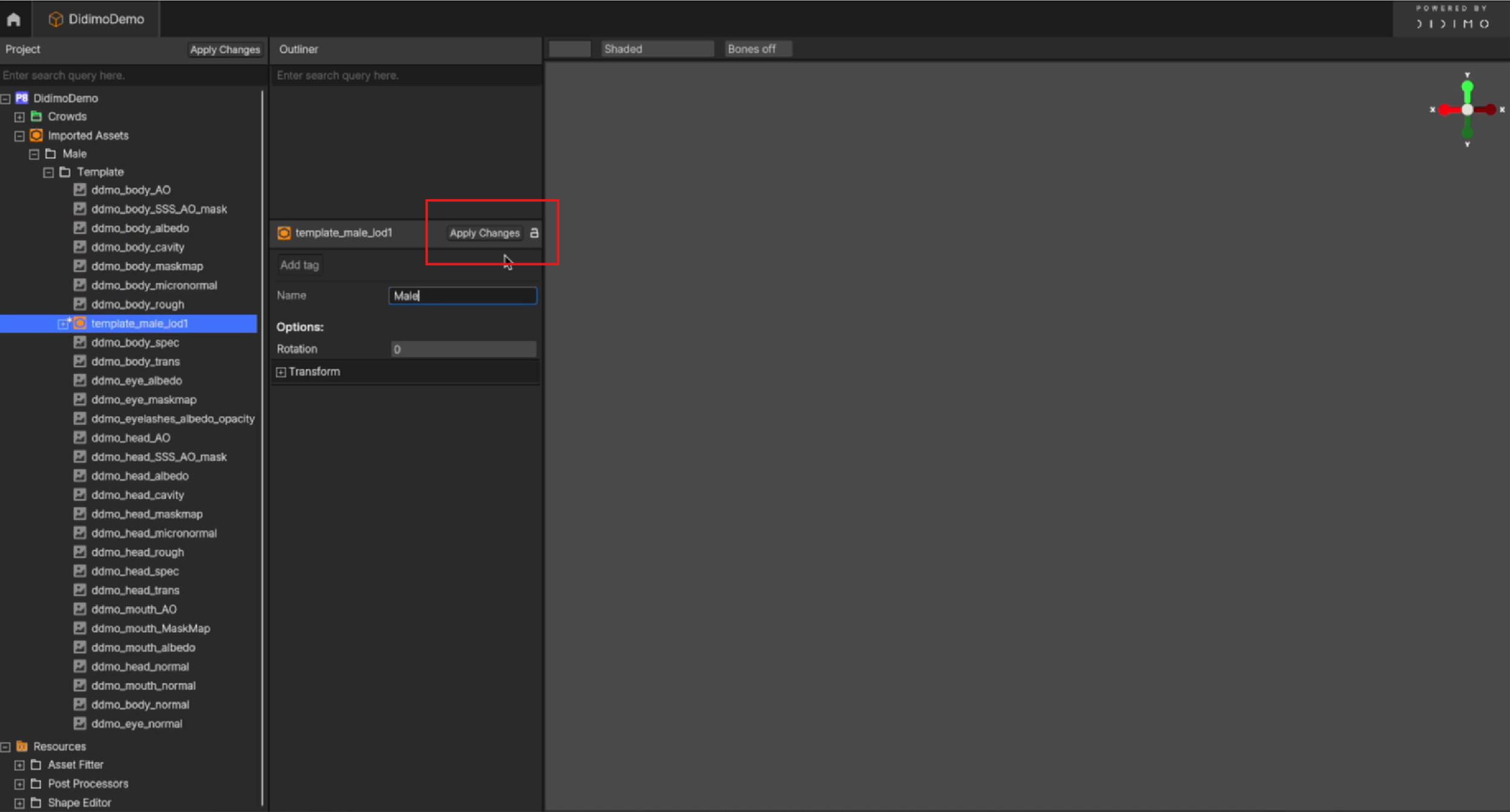The image size is (1510, 812).
Task: Click the dark green lower Y axis handle
Action: pyautogui.click(x=1467, y=132)
